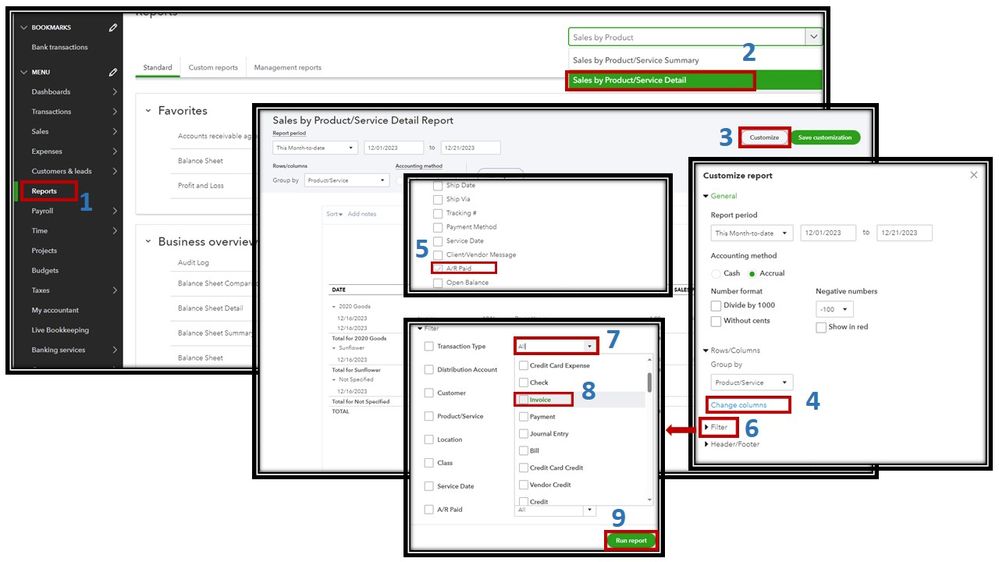
Task: Open Live Bookkeeping in the sidebar
Action: point(60,329)
